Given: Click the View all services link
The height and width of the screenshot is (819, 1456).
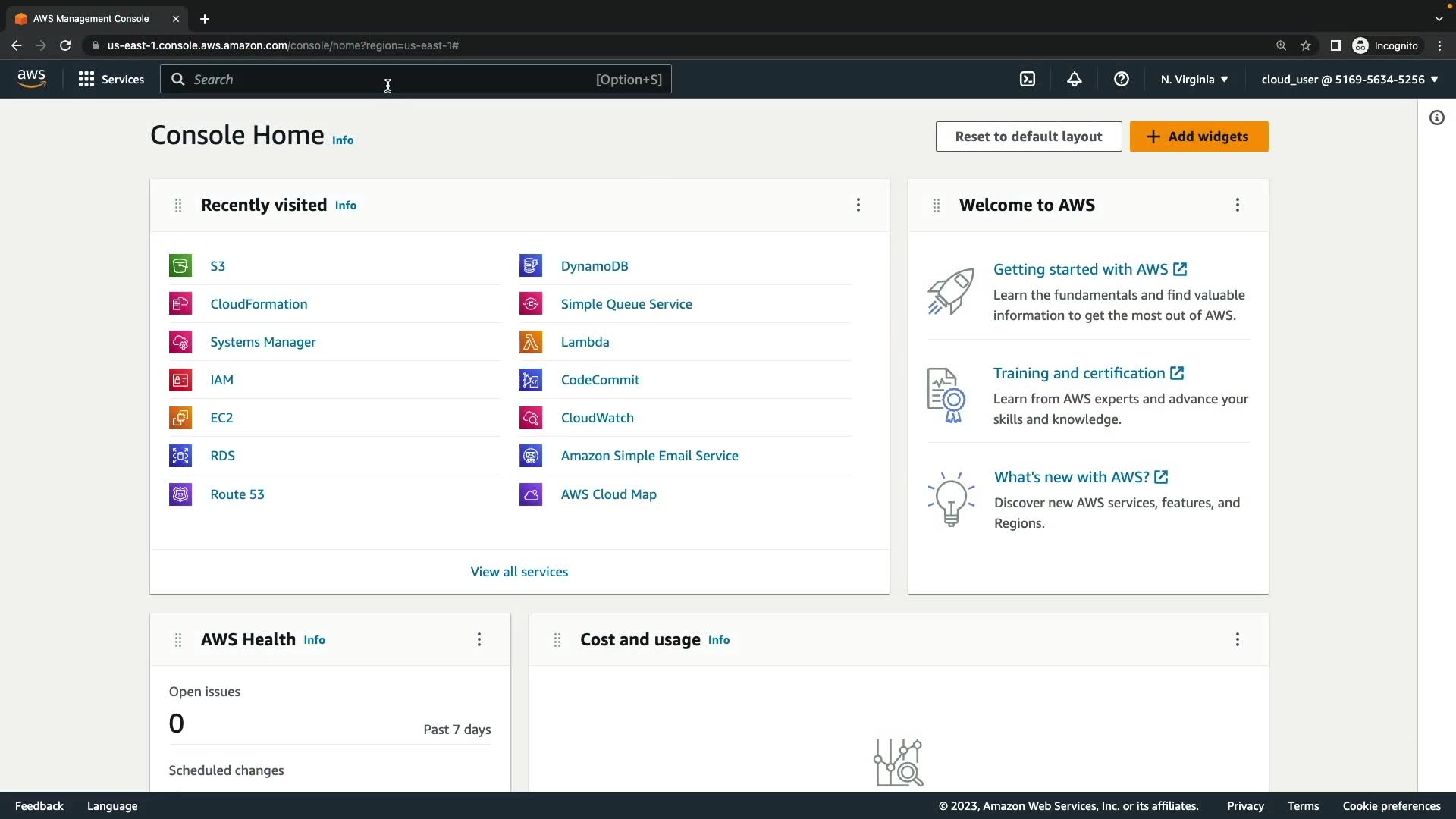Looking at the screenshot, I should point(519,572).
